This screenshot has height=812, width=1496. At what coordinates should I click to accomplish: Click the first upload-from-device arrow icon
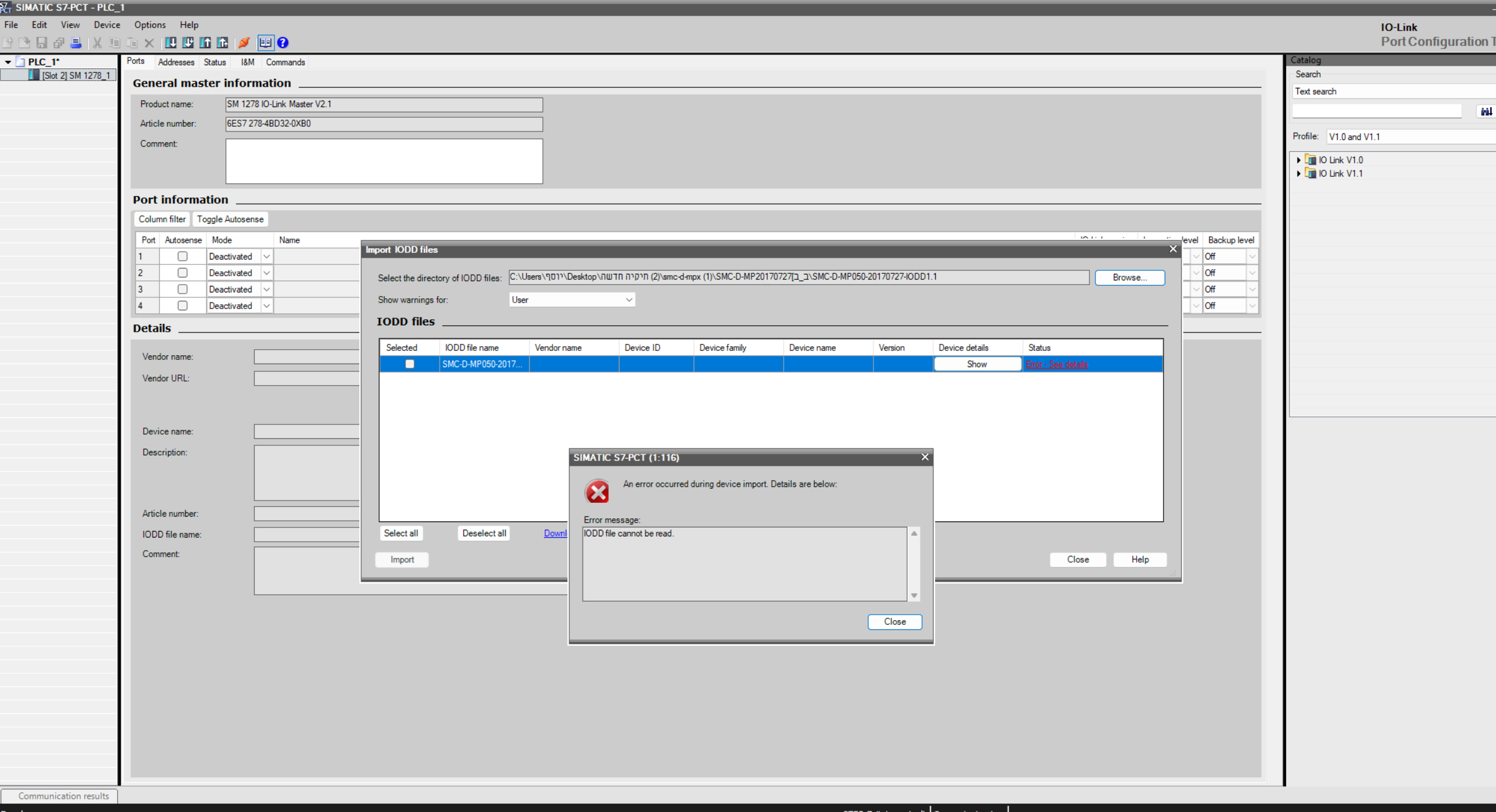(205, 42)
